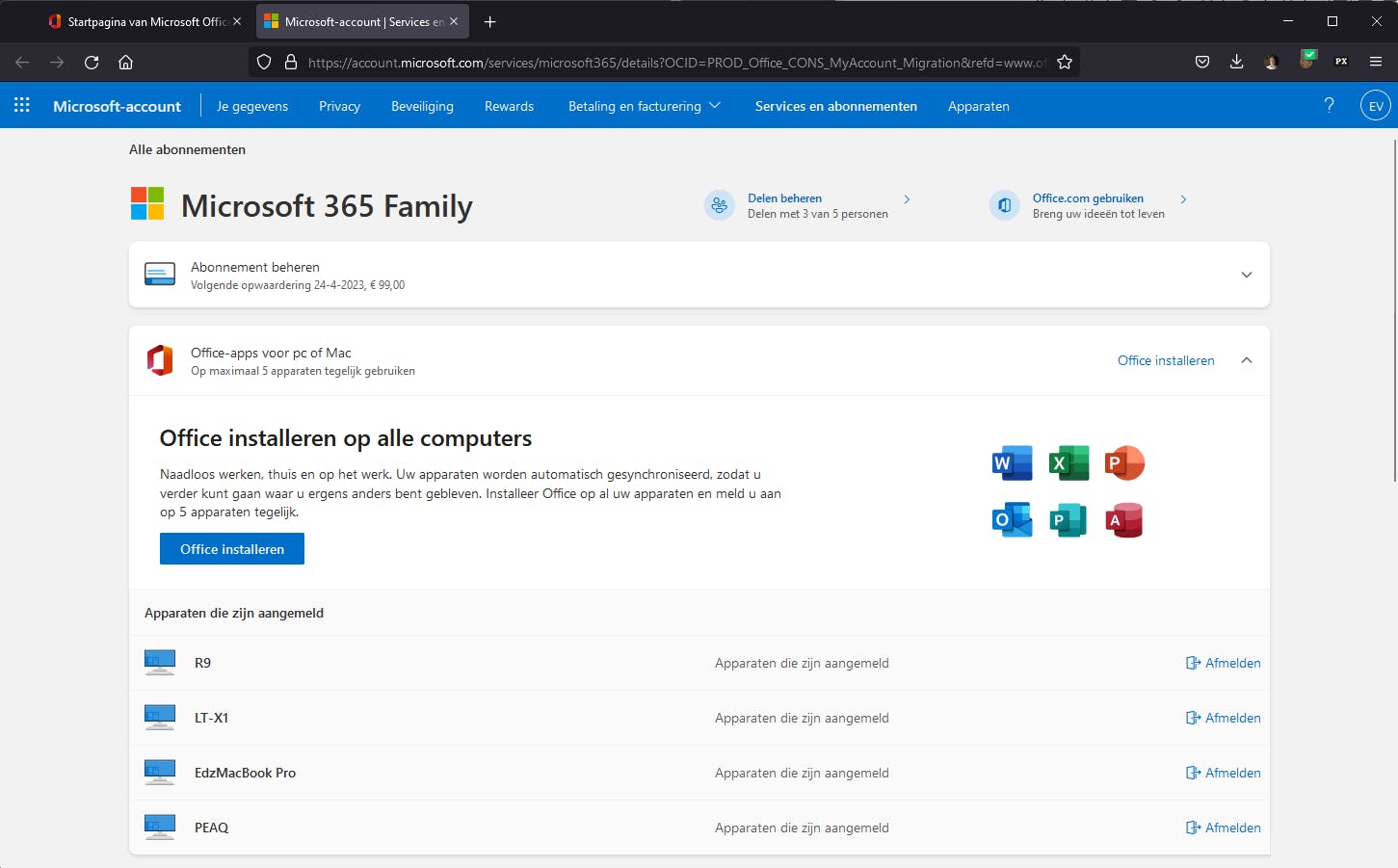The image size is (1398, 868).
Task: Click the blue Office installeren button
Action: coord(232,549)
